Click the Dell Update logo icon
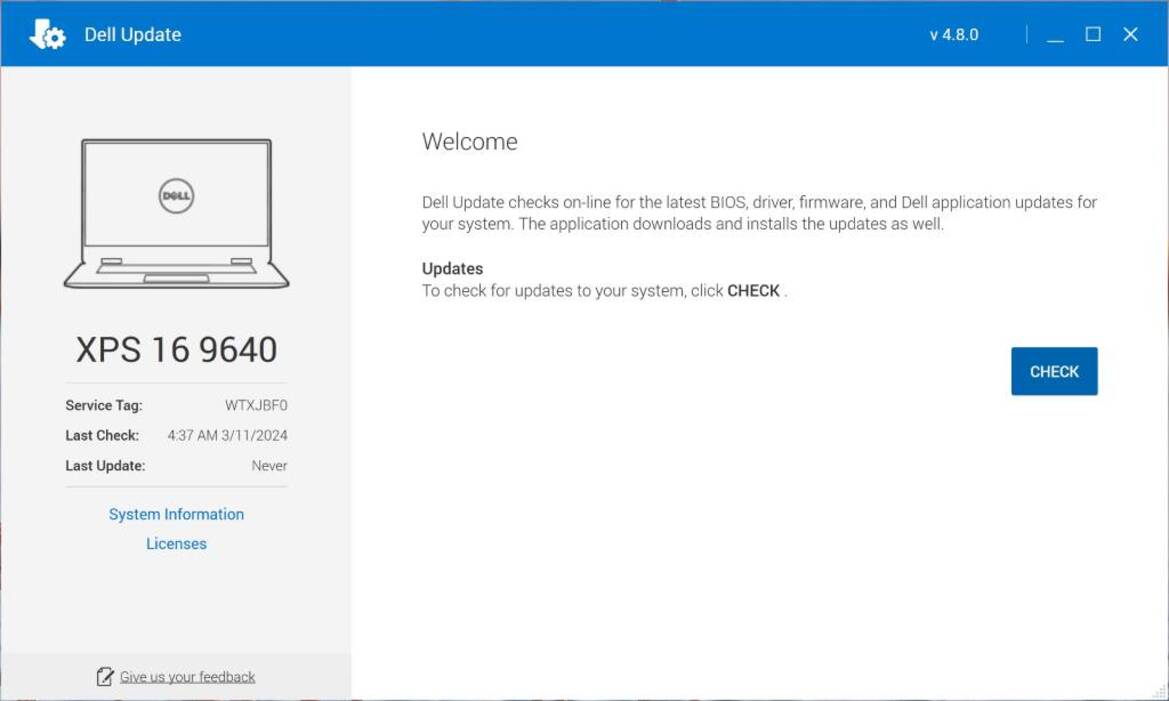Viewport: 1169px width, 701px height. pos(47,34)
